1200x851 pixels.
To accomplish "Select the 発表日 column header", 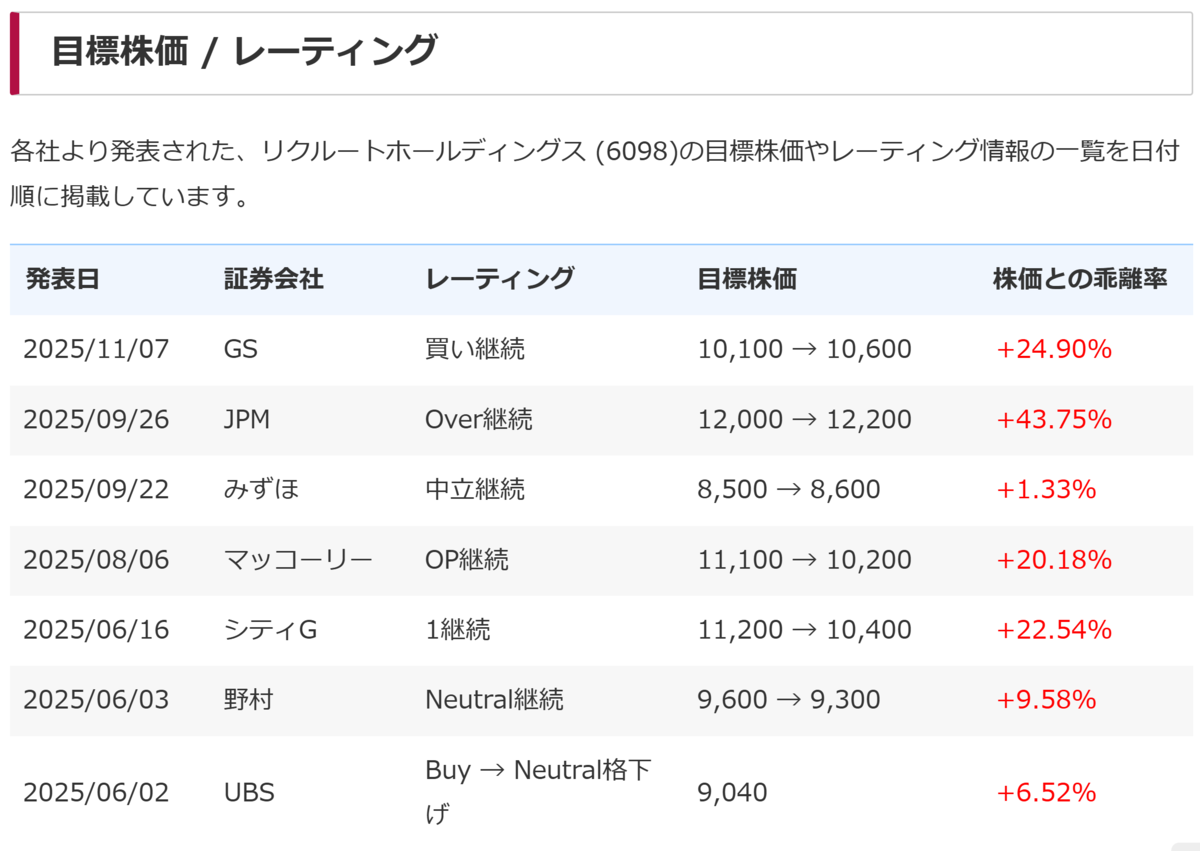I will point(62,279).
